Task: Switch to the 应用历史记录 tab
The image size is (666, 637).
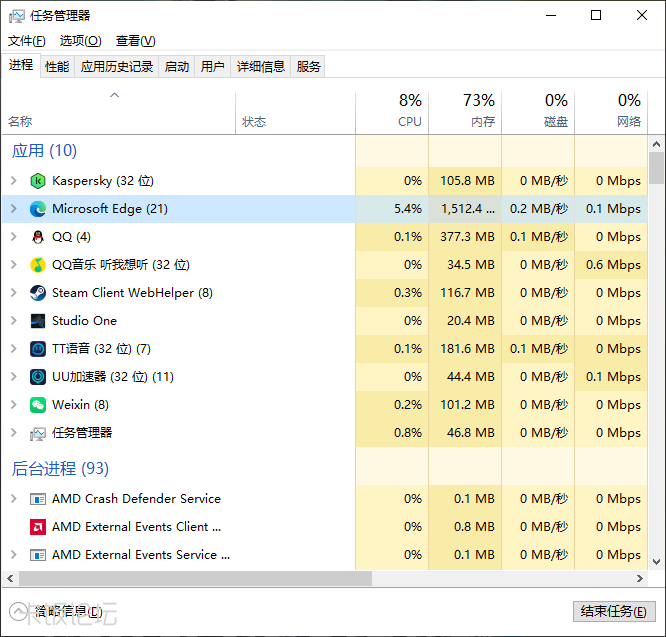Action: pyautogui.click(x=117, y=67)
